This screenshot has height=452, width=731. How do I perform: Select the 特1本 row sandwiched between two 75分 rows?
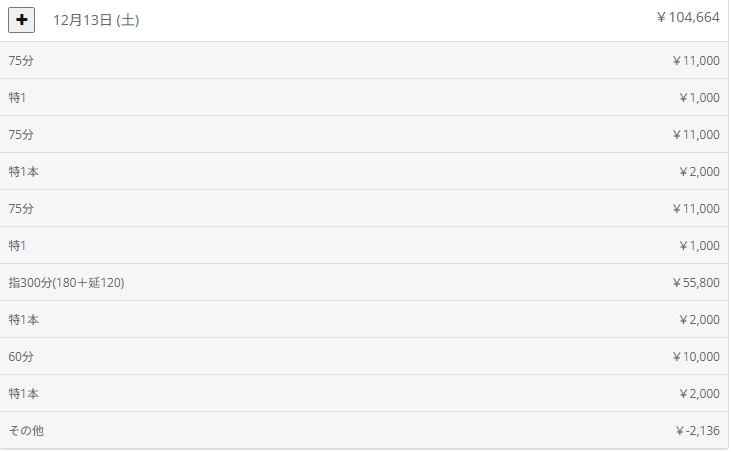pos(24,172)
